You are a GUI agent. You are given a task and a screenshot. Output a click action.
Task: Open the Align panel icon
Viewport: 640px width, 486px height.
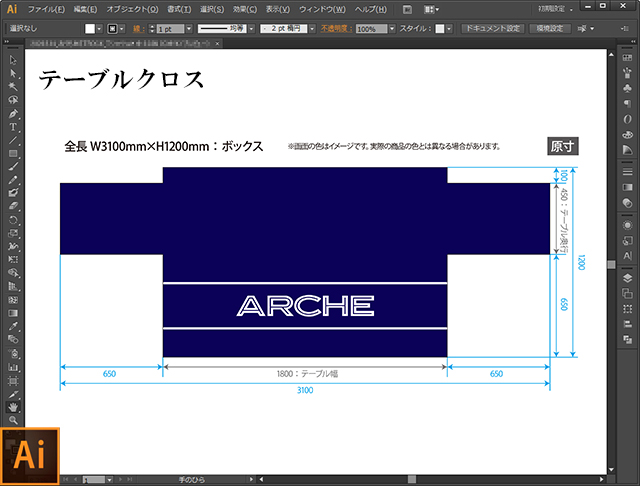coord(627,324)
